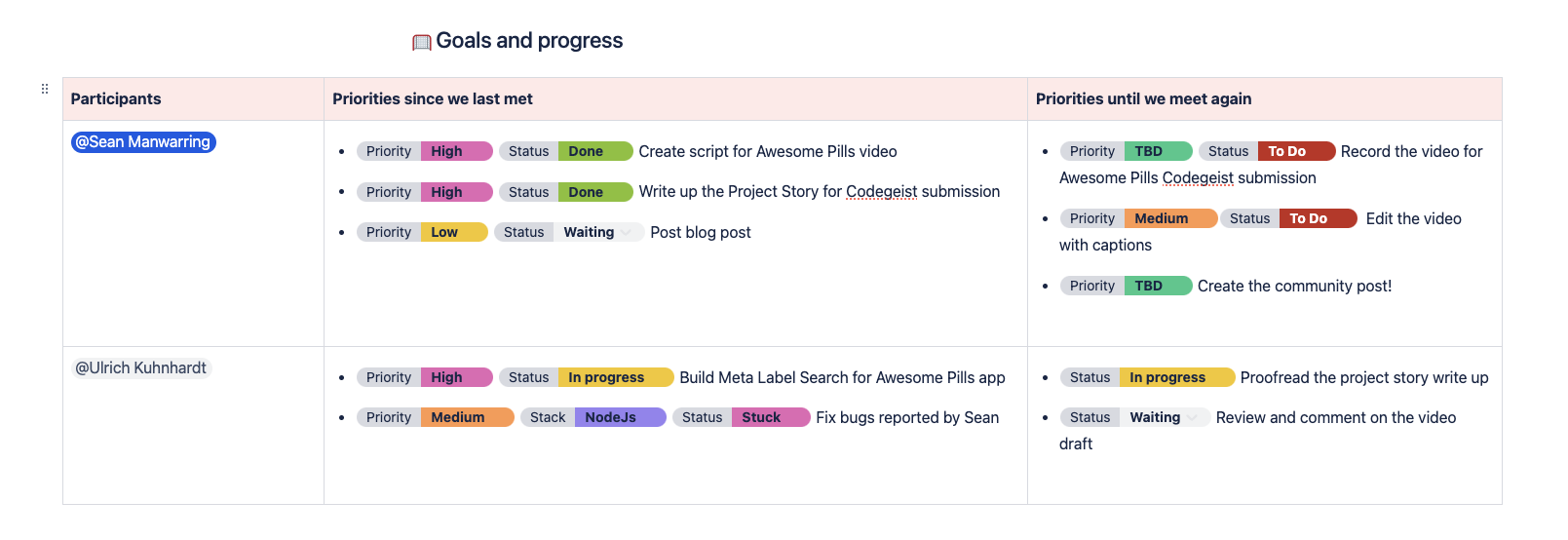Select Priorities until we meet again header
Image resolution: width=1568 pixels, height=540 pixels.
1143,99
